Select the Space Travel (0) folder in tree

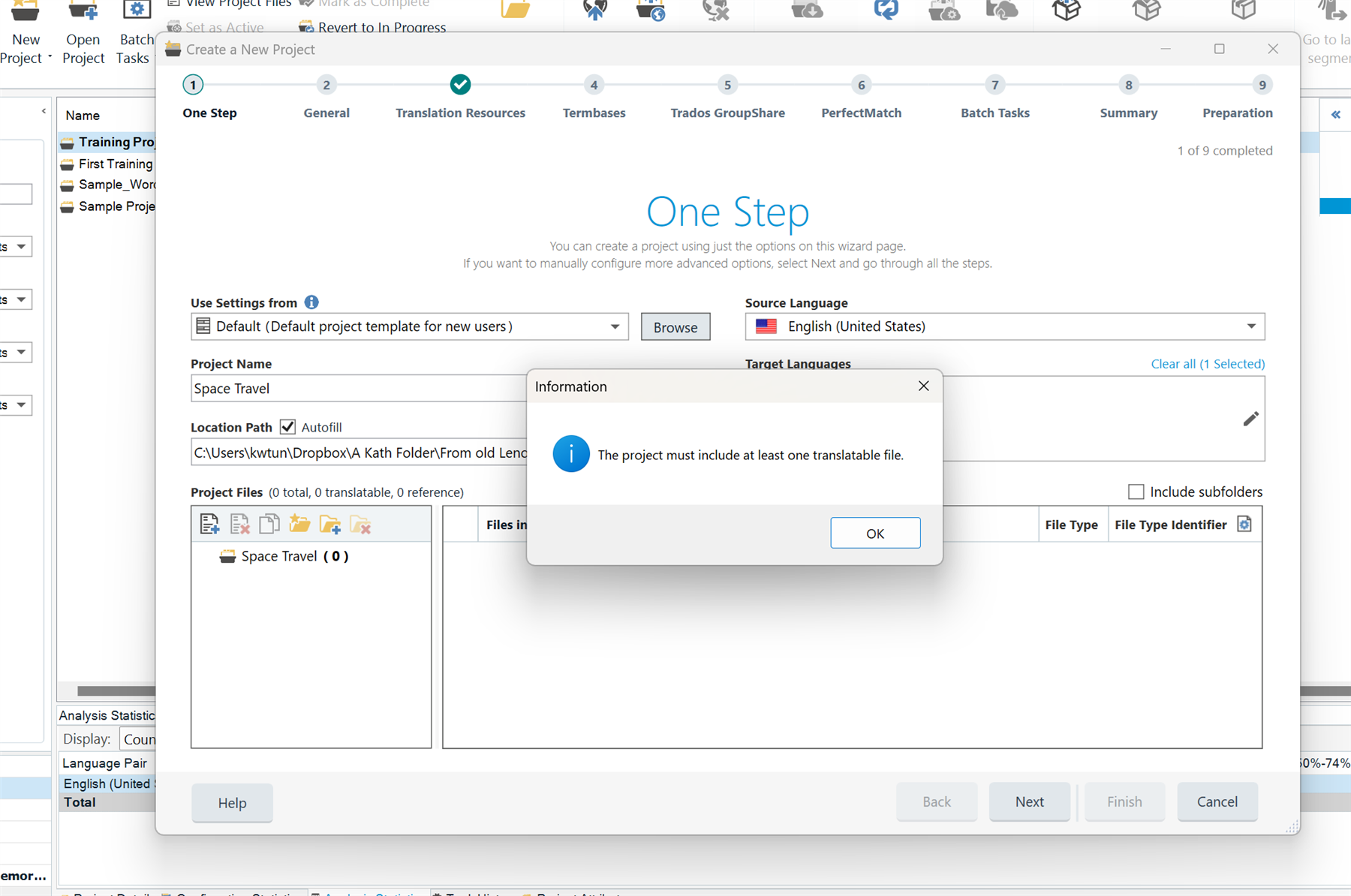(x=284, y=556)
